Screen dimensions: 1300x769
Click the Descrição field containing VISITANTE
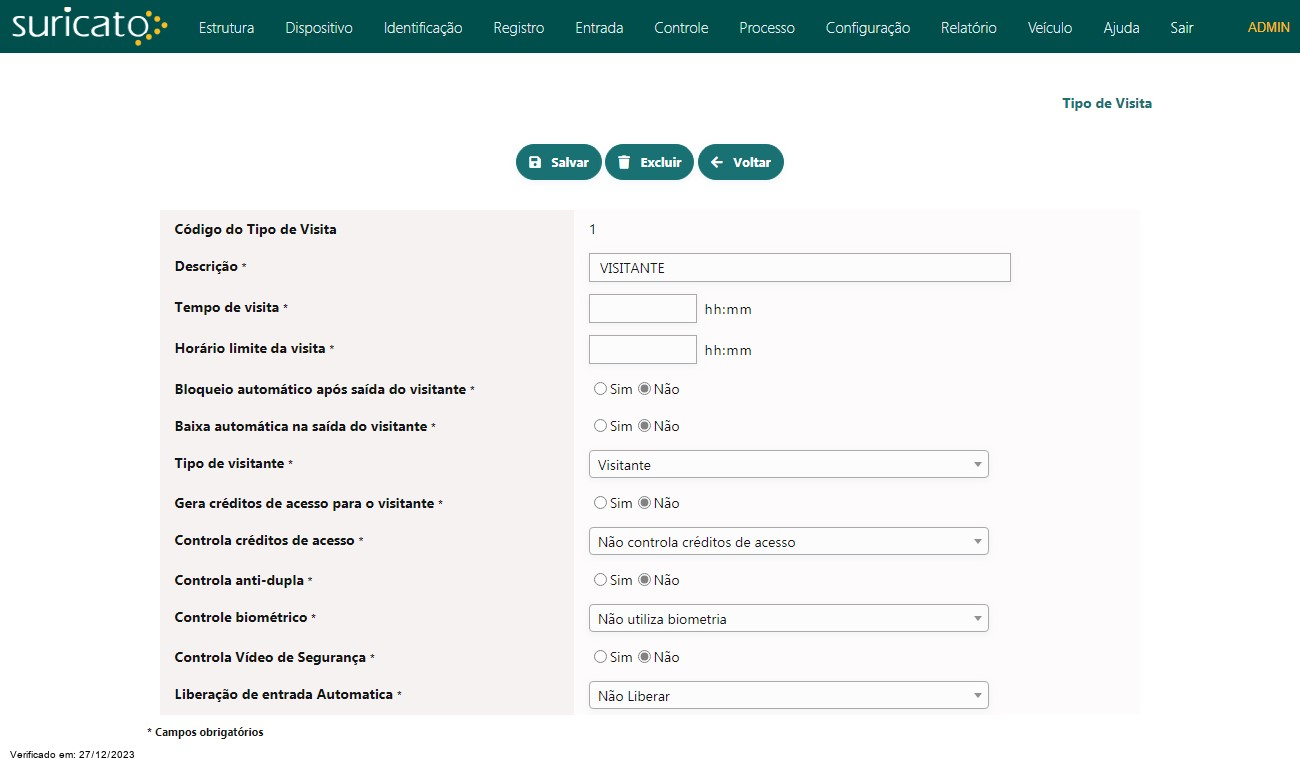[800, 268]
